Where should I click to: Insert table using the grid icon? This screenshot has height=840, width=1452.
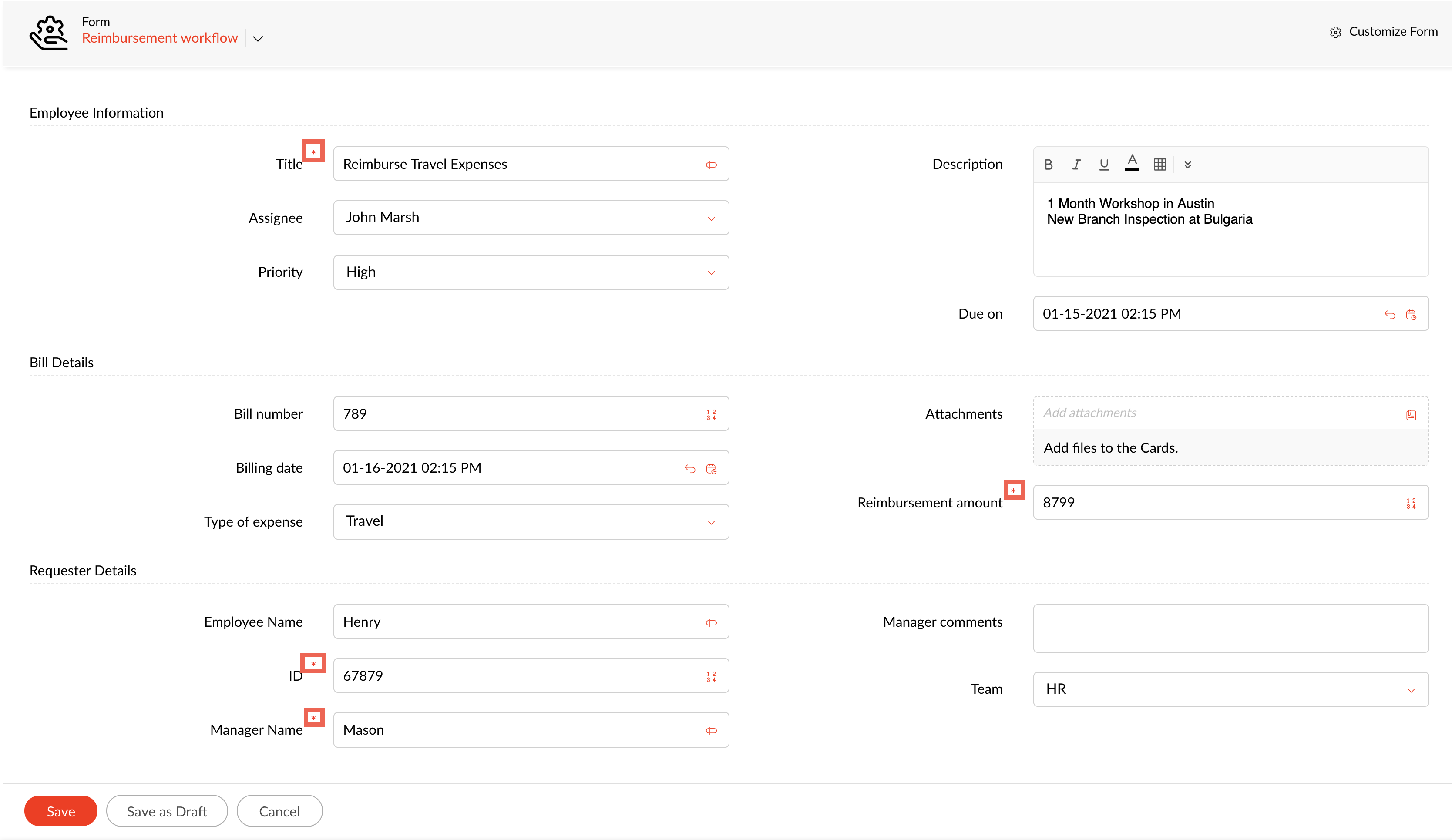point(1160,165)
